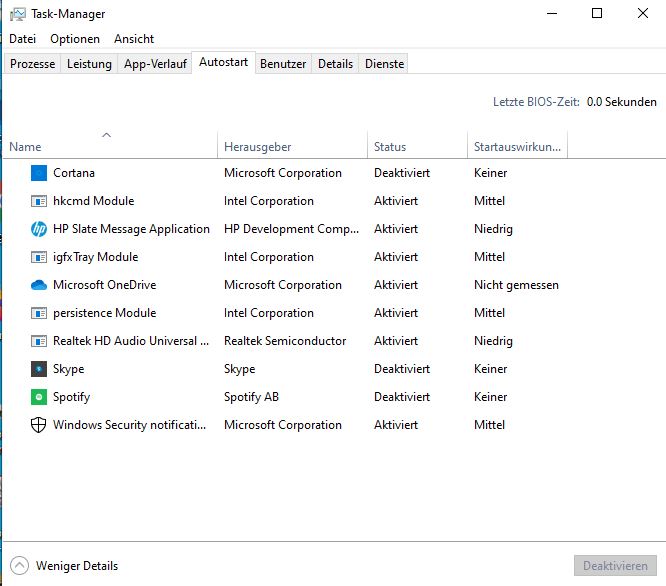Open the Ansicht menu
Screen dimensions: 666x586
click(134, 39)
